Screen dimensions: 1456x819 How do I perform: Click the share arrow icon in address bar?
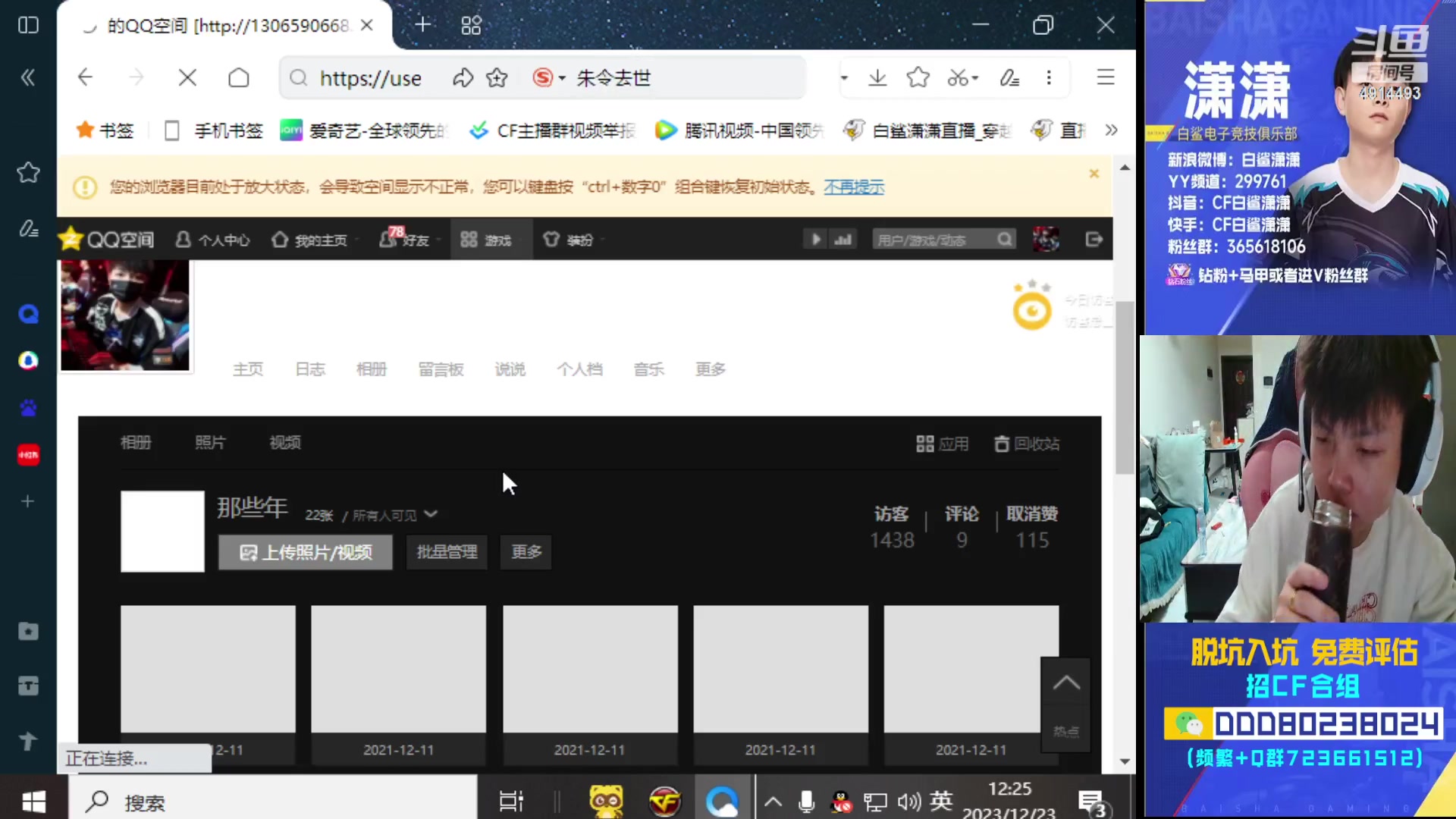pyautogui.click(x=463, y=77)
